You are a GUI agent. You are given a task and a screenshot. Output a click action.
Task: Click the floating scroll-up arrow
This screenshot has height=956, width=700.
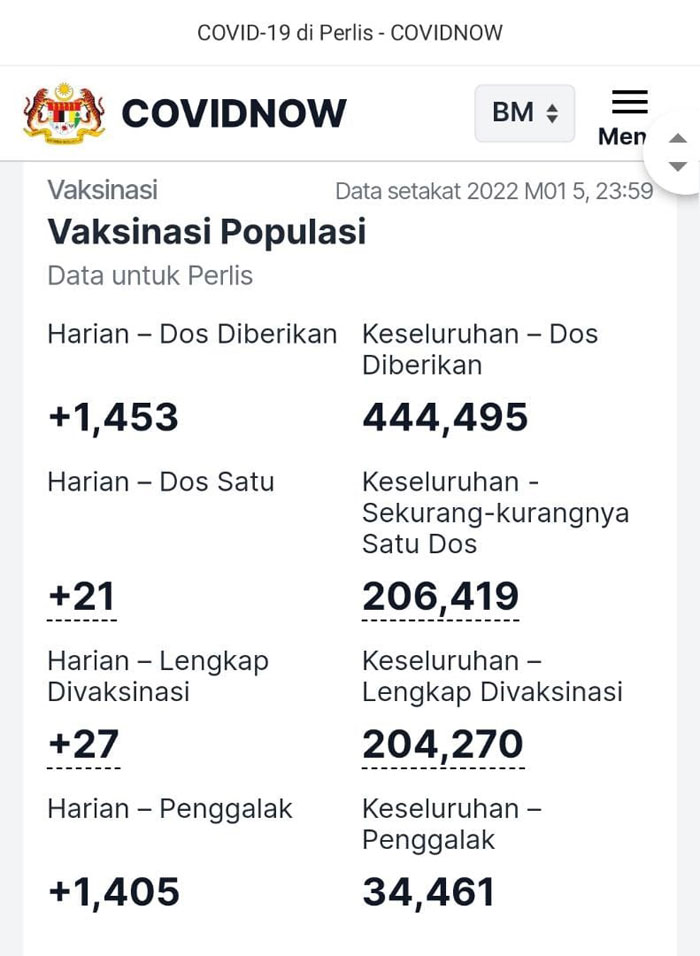pos(678,138)
